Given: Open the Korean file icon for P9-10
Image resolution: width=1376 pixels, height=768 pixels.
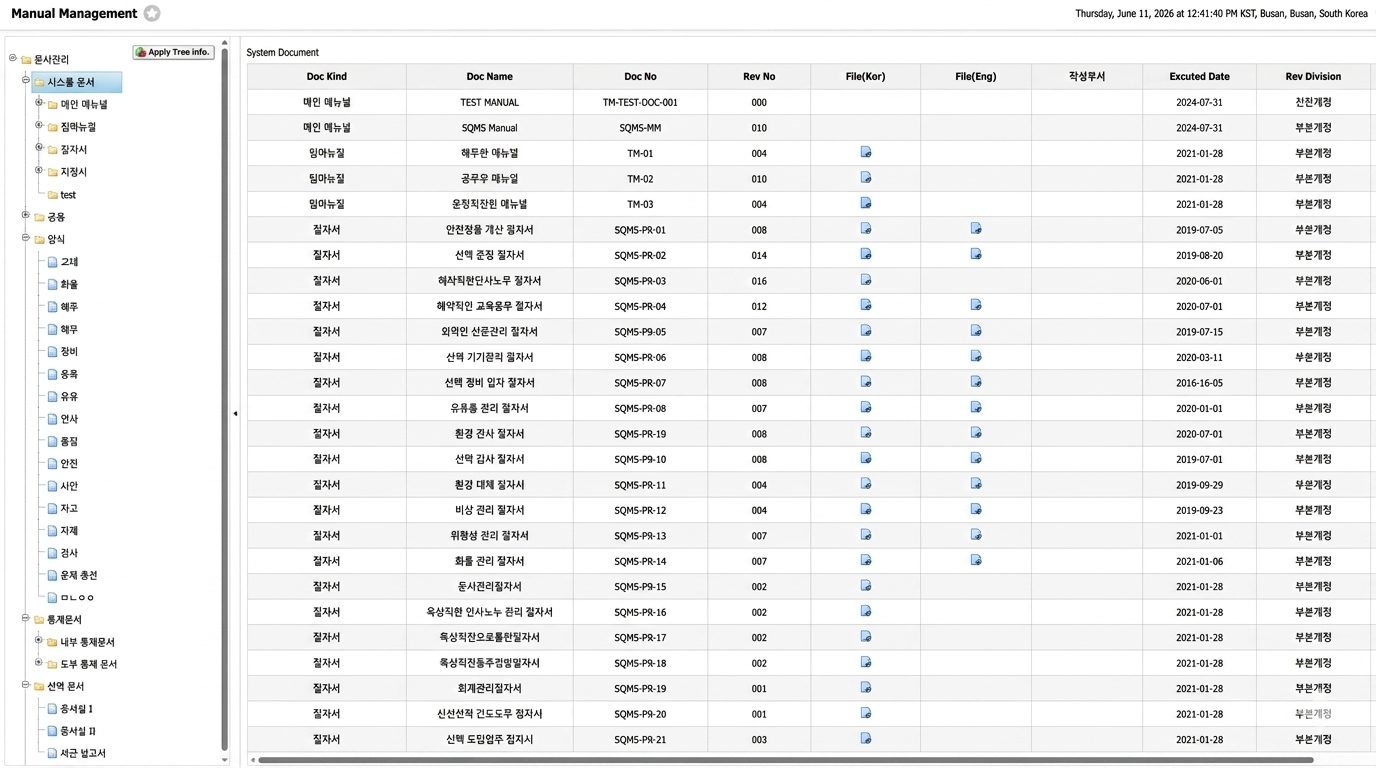Looking at the screenshot, I should tap(866, 458).
